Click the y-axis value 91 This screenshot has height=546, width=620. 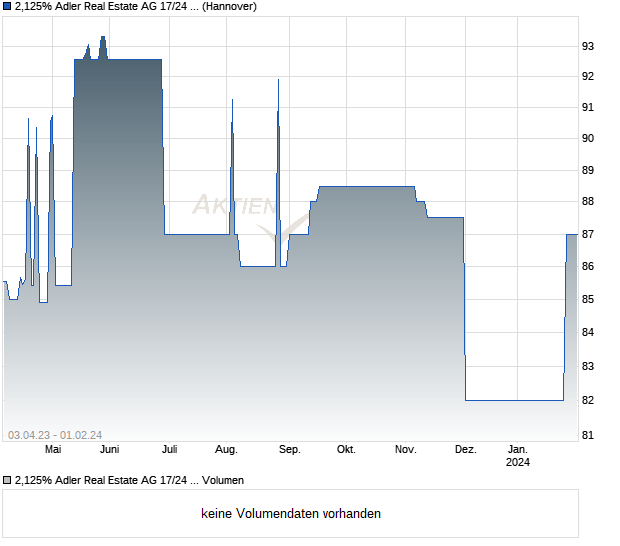[x=588, y=107]
